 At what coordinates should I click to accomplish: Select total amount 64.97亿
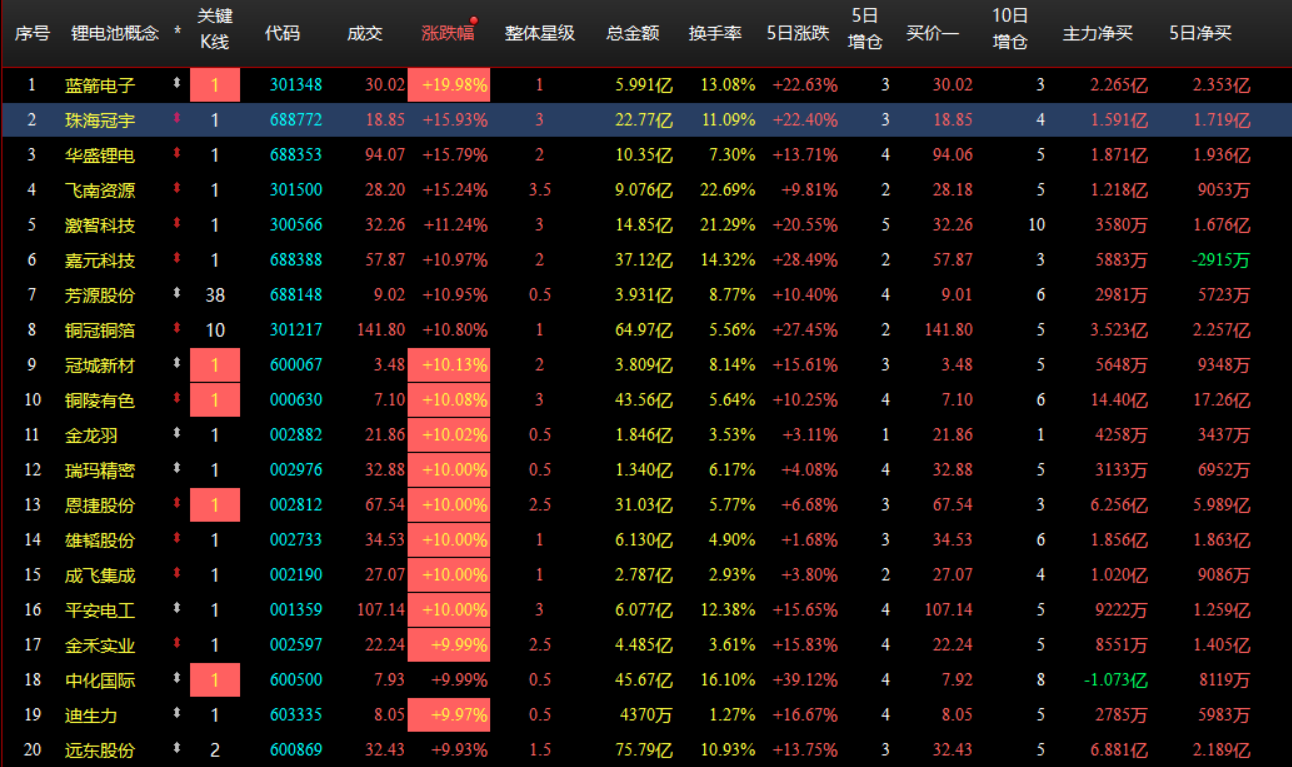click(x=645, y=330)
